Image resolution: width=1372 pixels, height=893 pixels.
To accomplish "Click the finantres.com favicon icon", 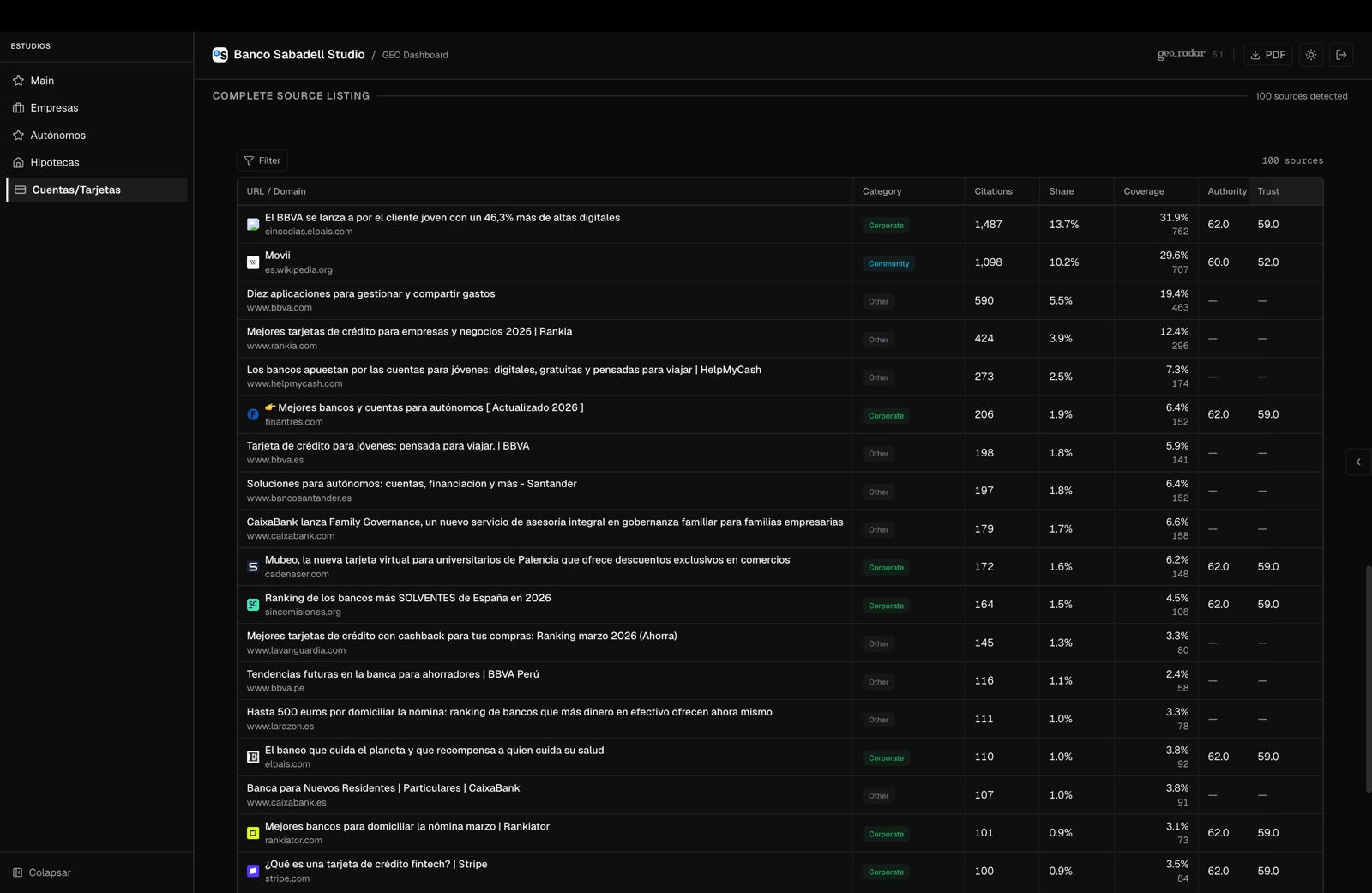I will 253,414.
